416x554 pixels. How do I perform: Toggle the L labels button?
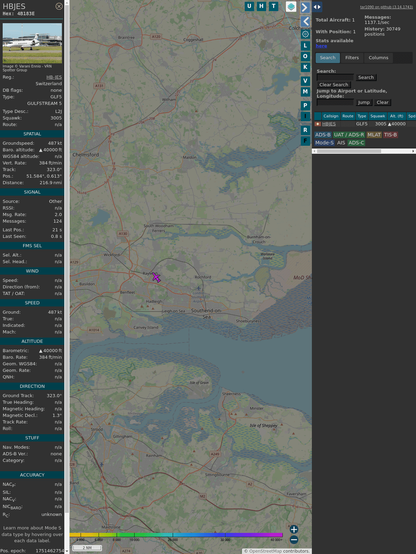[305, 46]
